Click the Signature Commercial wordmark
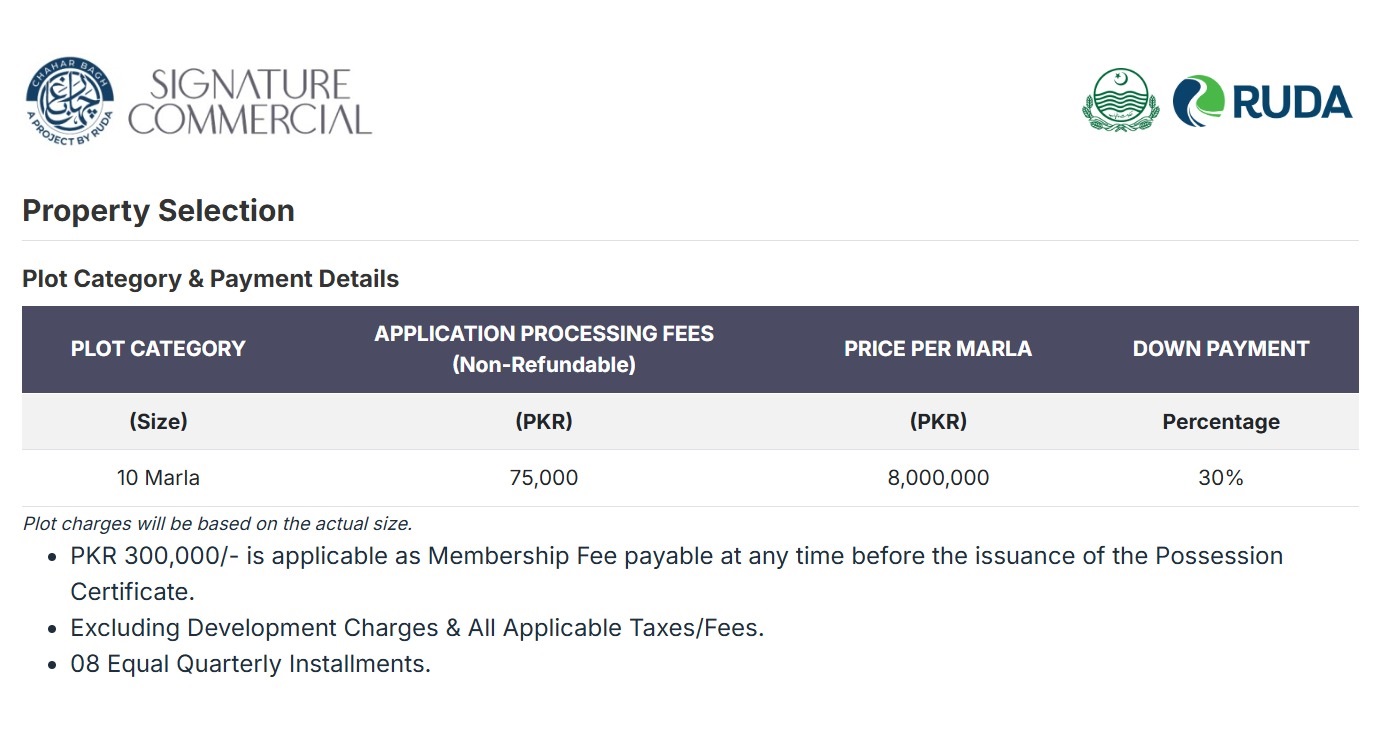 point(250,102)
